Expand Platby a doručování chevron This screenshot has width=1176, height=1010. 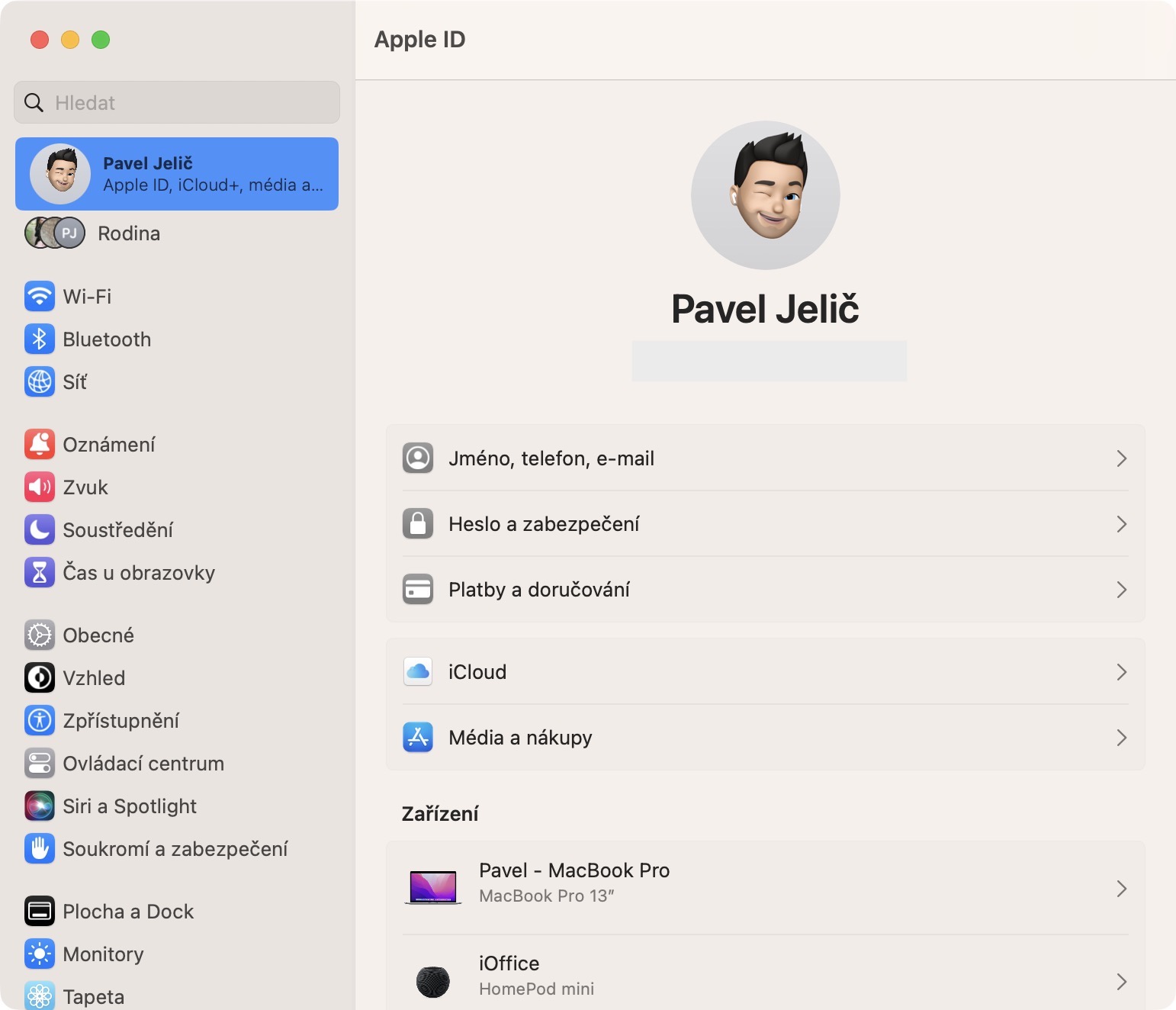(1121, 590)
